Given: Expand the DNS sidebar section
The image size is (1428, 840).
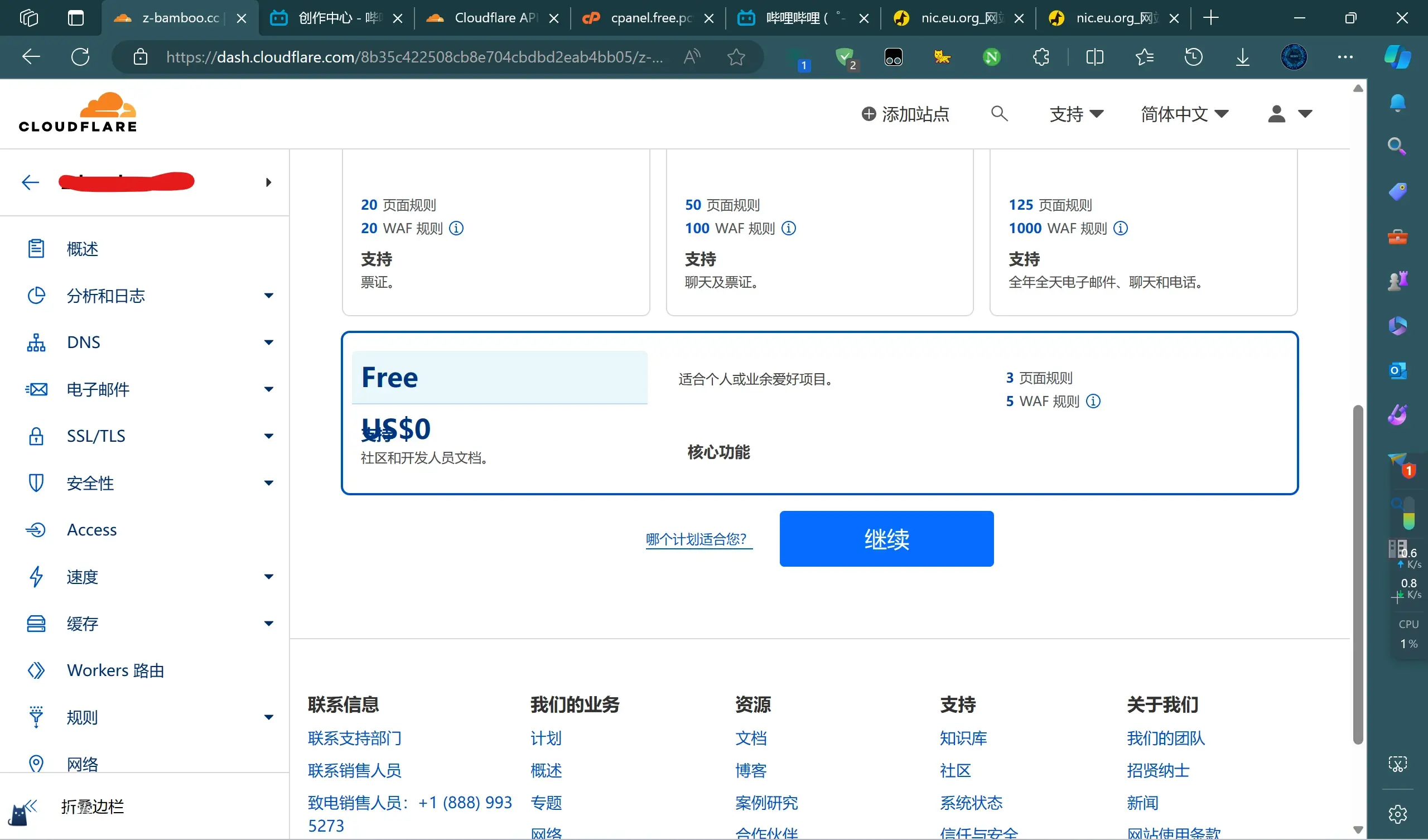Looking at the screenshot, I should pos(269,342).
